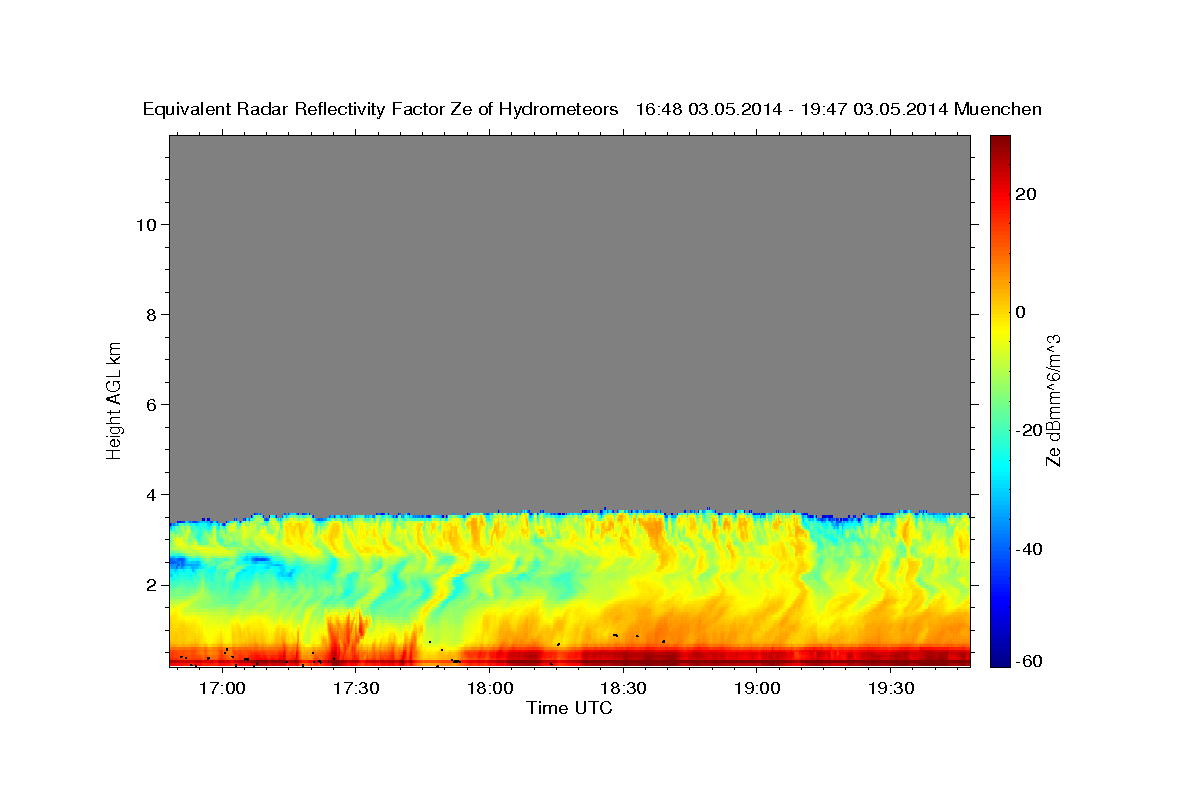Click the '18:30' time tick label
The width and height of the screenshot is (1200, 800).
[x=623, y=689]
